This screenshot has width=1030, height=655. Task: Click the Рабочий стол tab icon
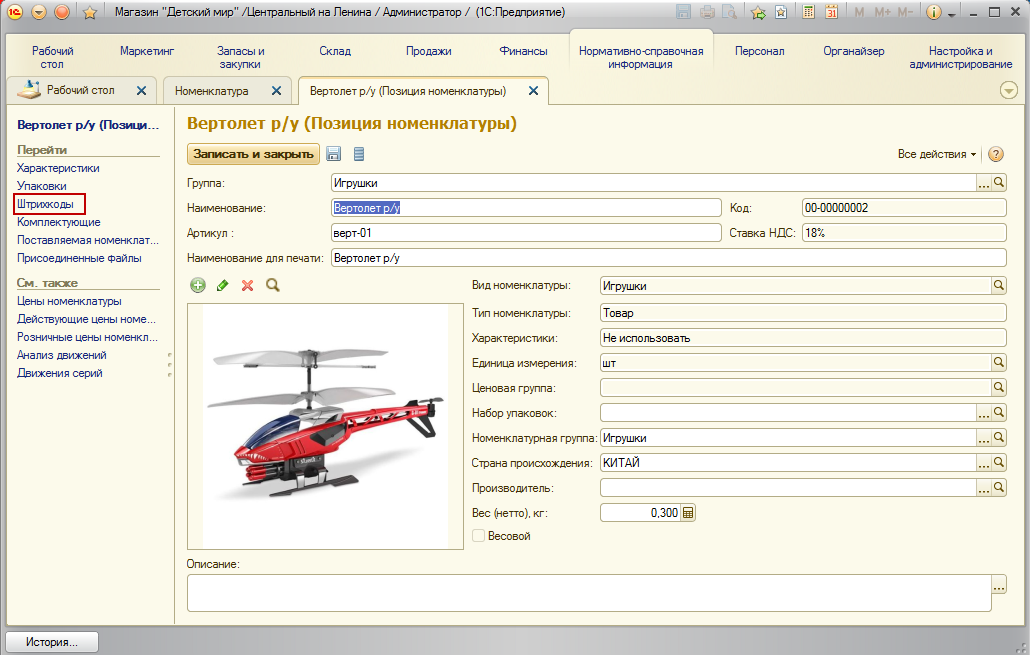pos(28,89)
